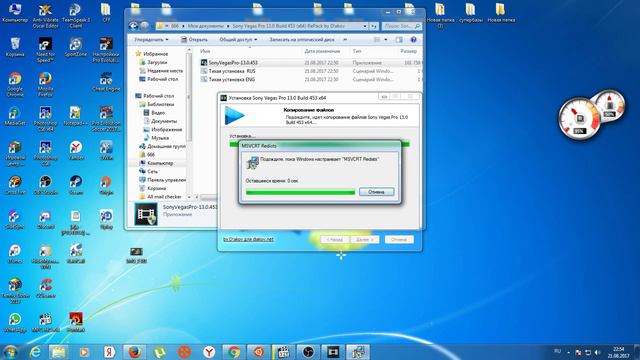Select Панель управления in navigation pane
The width and height of the screenshot is (640, 360).
pos(162,180)
